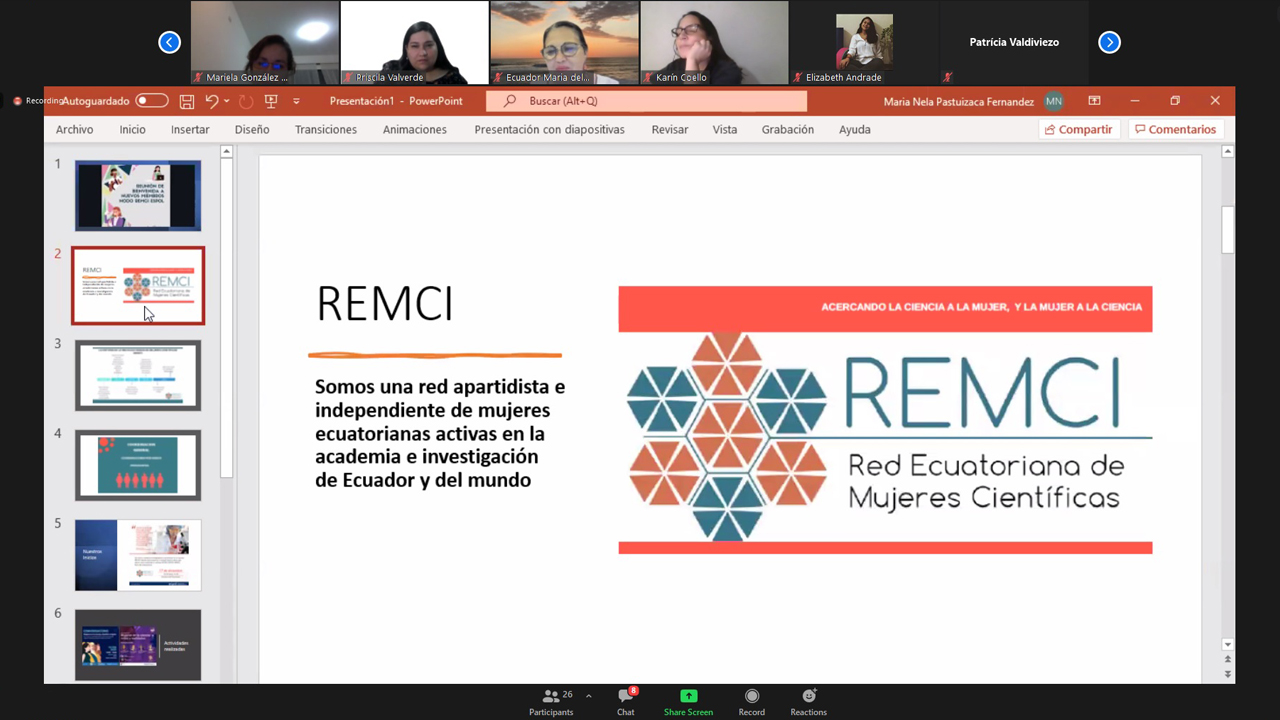Switch to the Revisar tab

[x=670, y=129]
